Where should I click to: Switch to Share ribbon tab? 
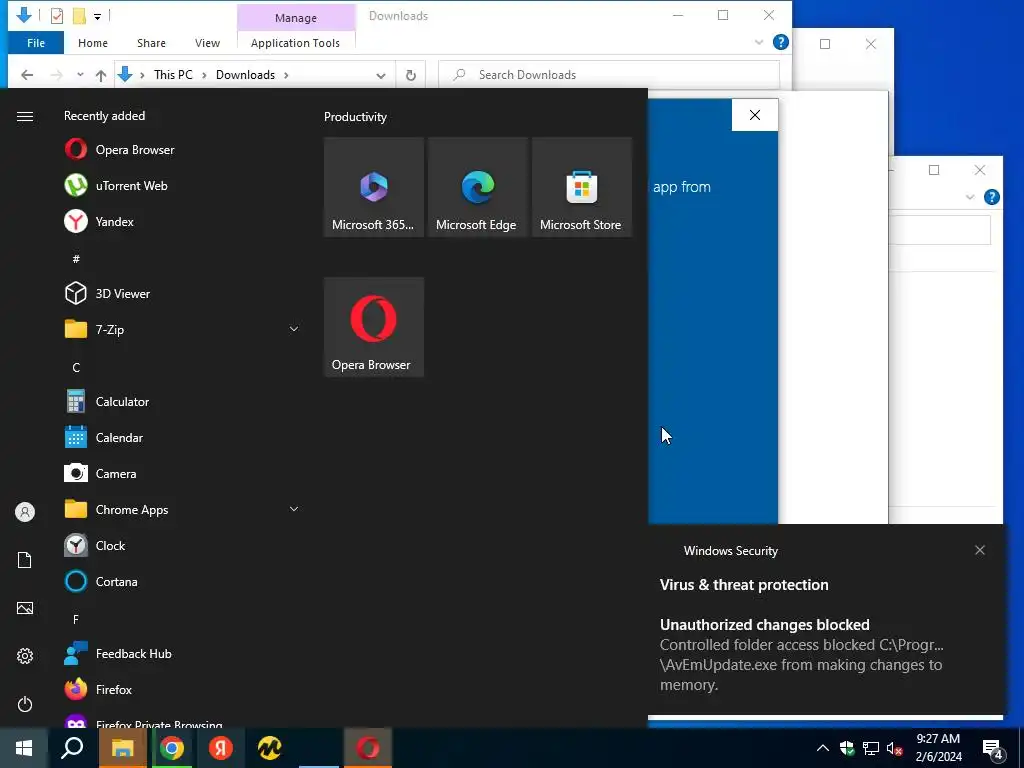151,43
